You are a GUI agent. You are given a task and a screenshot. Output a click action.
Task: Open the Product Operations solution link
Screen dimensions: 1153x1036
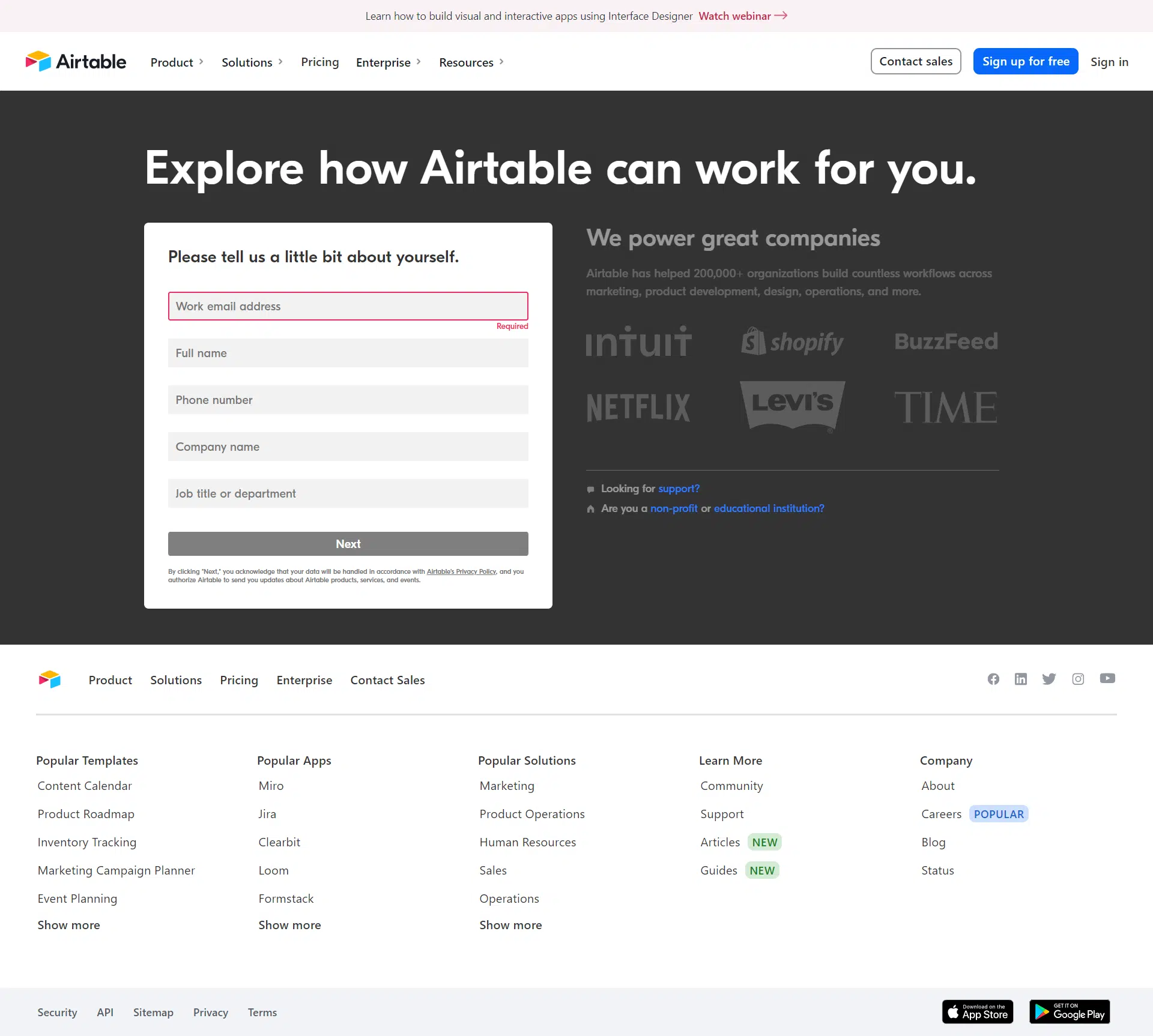pos(532,814)
